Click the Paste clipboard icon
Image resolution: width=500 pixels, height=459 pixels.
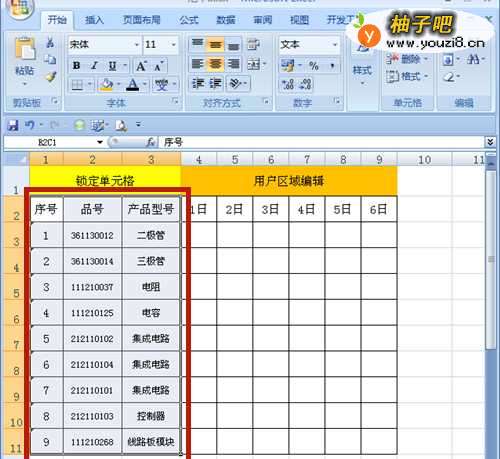[25, 50]
